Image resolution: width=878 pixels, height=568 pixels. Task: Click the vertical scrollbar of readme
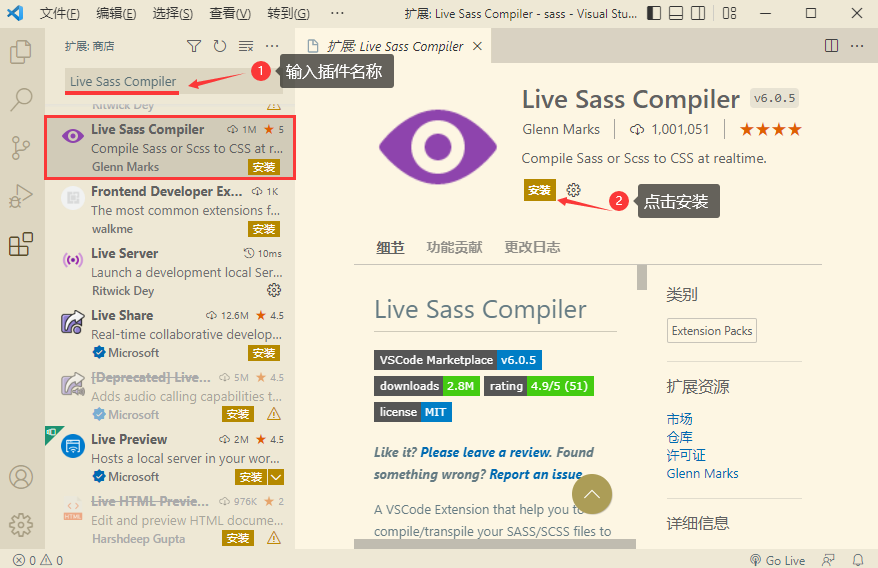pyautogui.click(x=642, y=277)
